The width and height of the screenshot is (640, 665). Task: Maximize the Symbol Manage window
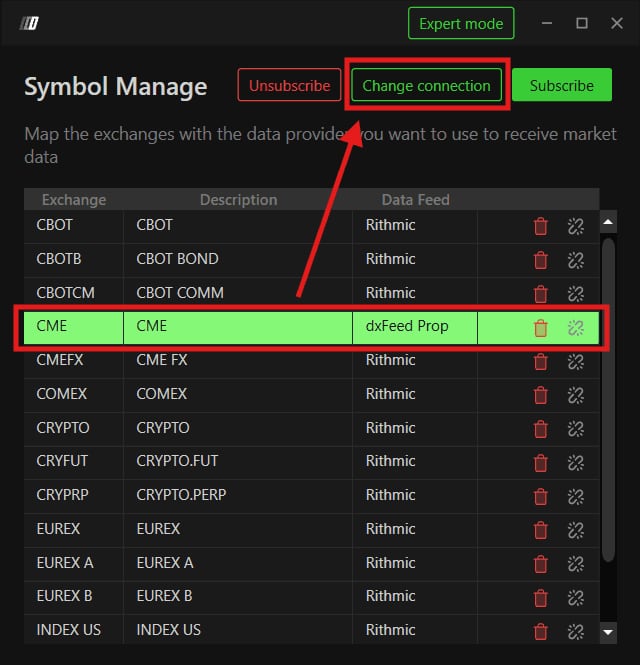coord(582,23)
